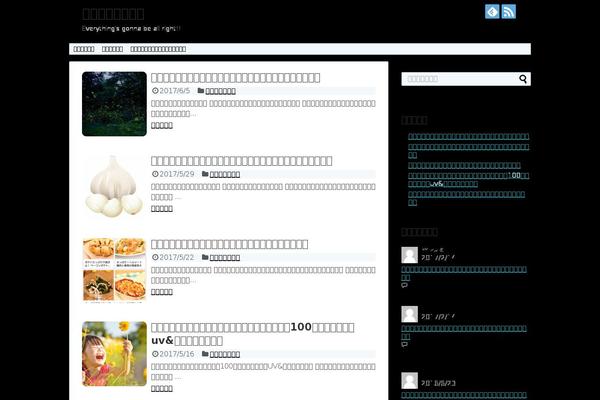Click the tagline "Everything's gonna be all right!!"
The height and width of the screenshot is (400, 600).
pos(131,29)
